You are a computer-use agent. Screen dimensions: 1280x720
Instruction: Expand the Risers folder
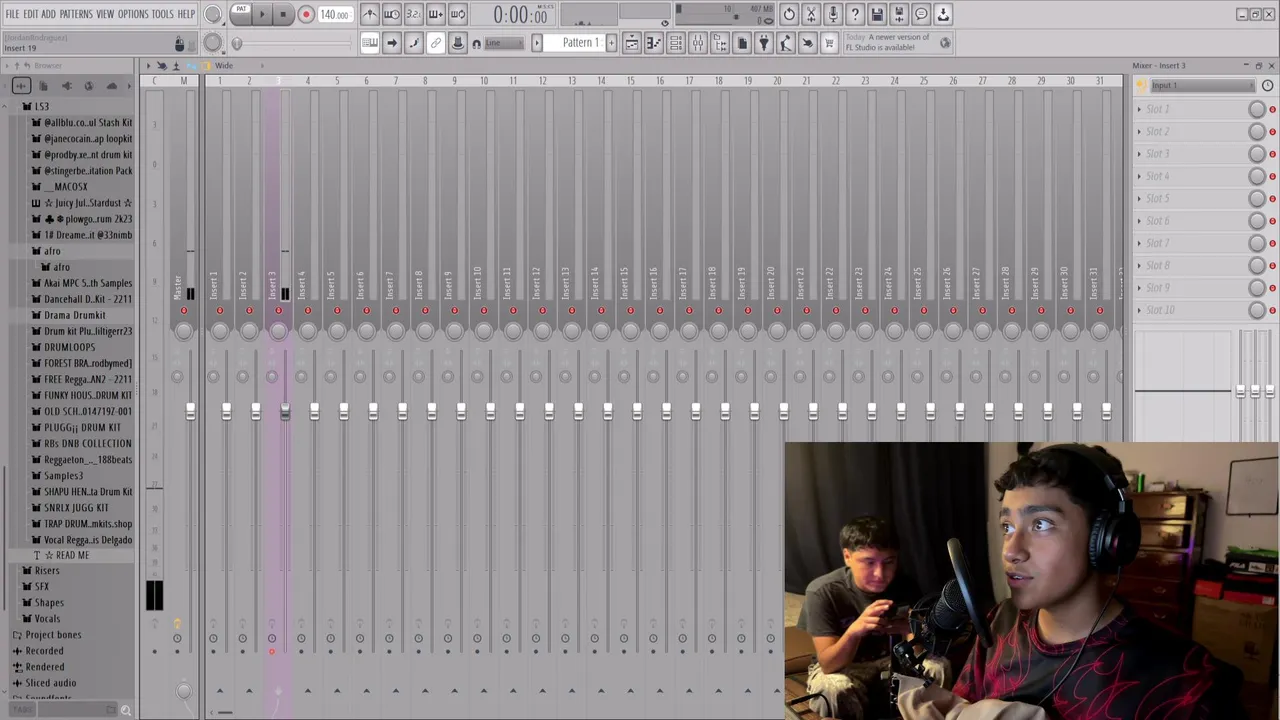tap(47, 570)
